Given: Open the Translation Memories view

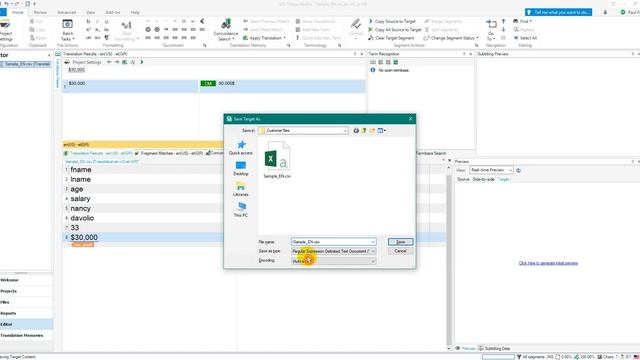Looking at the screenshot, I should 26,335.
